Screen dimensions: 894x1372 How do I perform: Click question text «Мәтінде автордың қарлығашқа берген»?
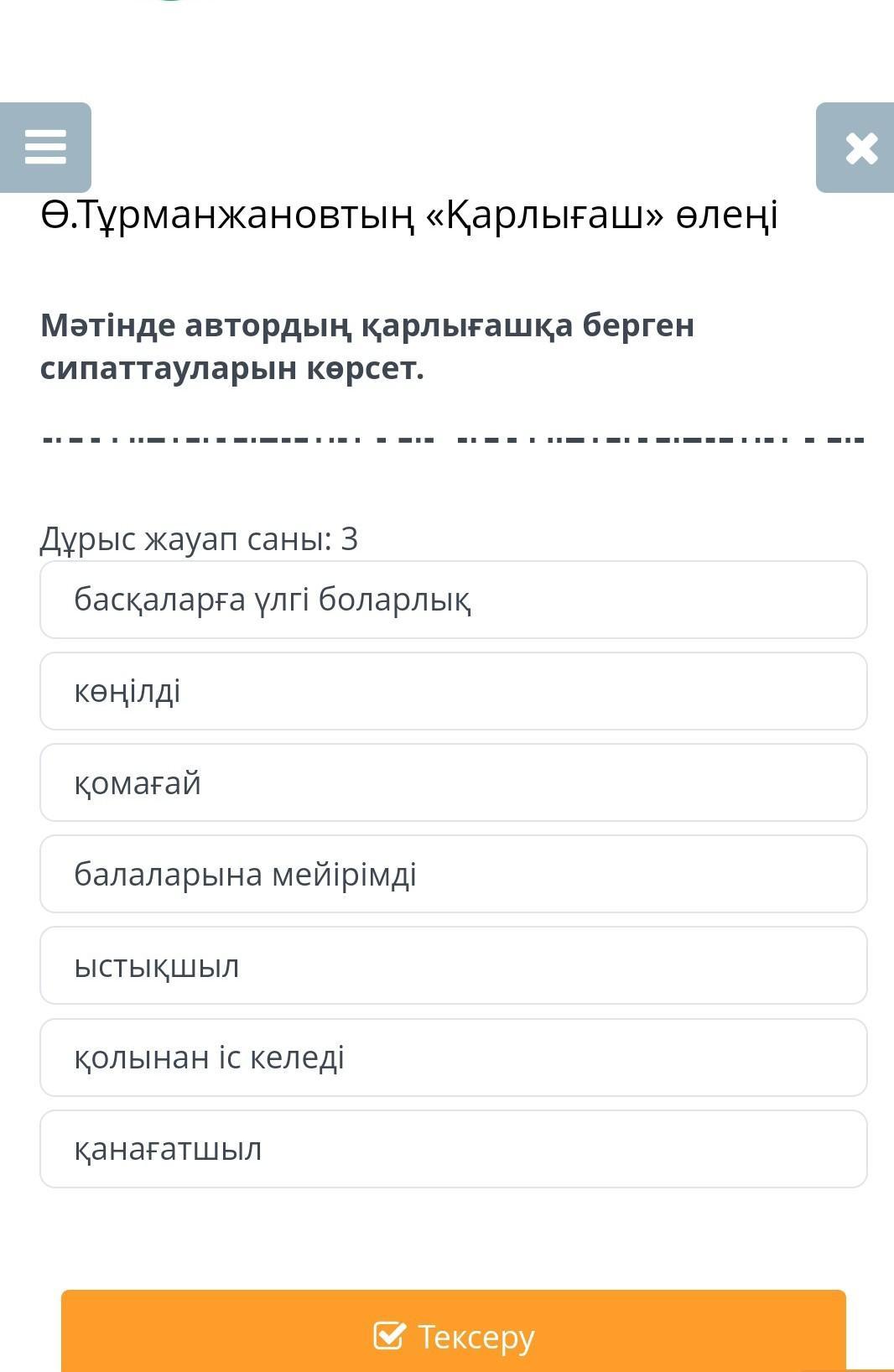tap(367, 325)
